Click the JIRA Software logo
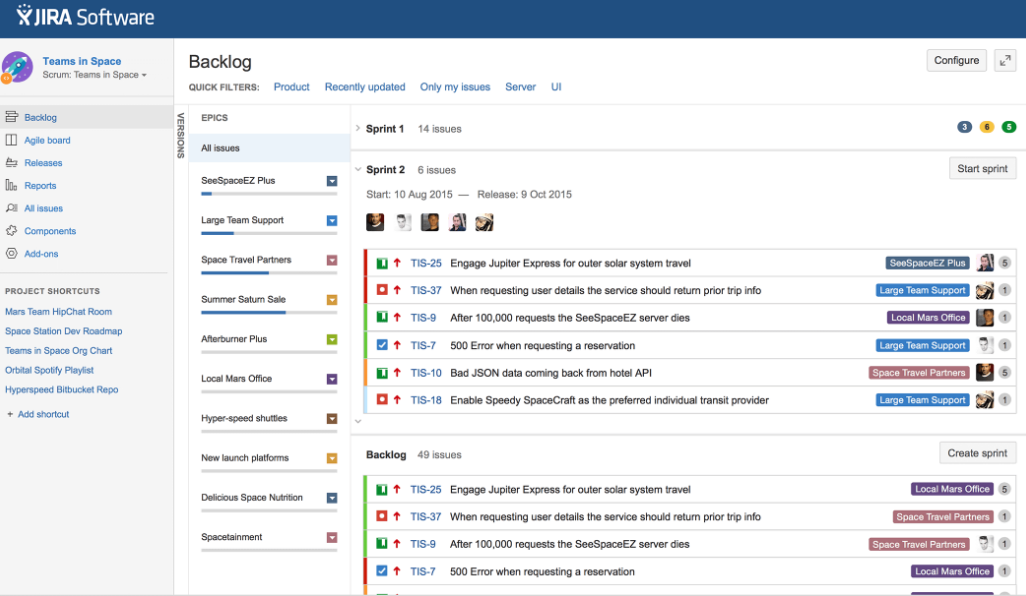 85,16
